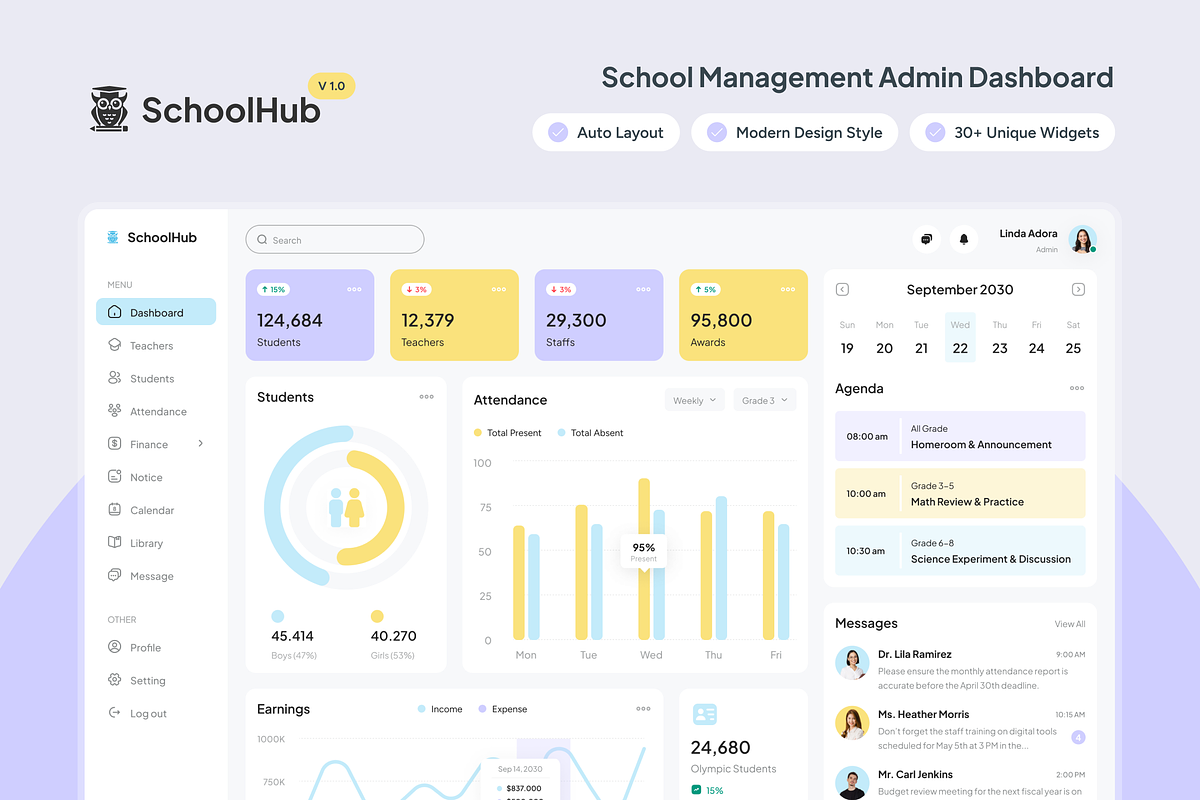Open the Weekly period dropdown

[x=695, y=400]
